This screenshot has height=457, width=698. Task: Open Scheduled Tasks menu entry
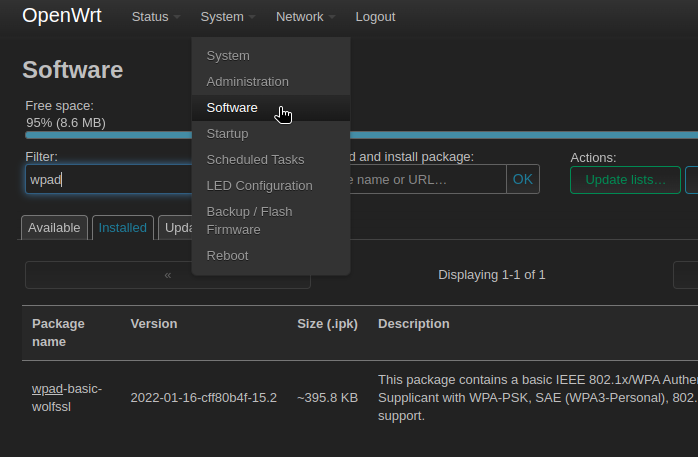point(271,160)
